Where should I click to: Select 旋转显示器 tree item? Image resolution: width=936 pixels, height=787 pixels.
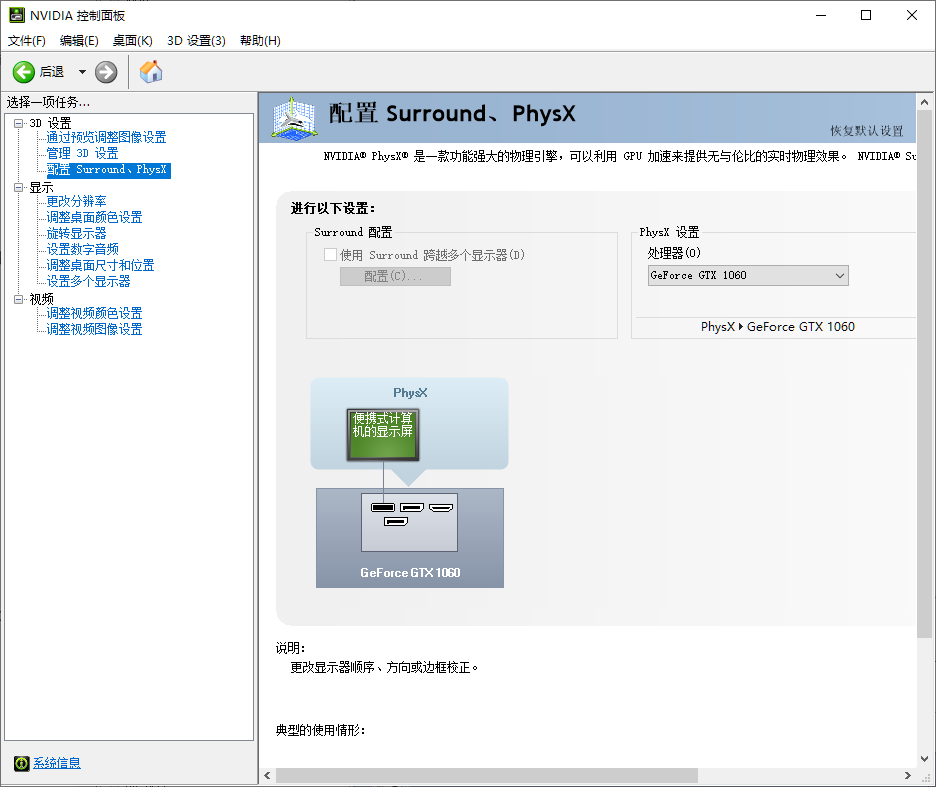coord(76,233)
